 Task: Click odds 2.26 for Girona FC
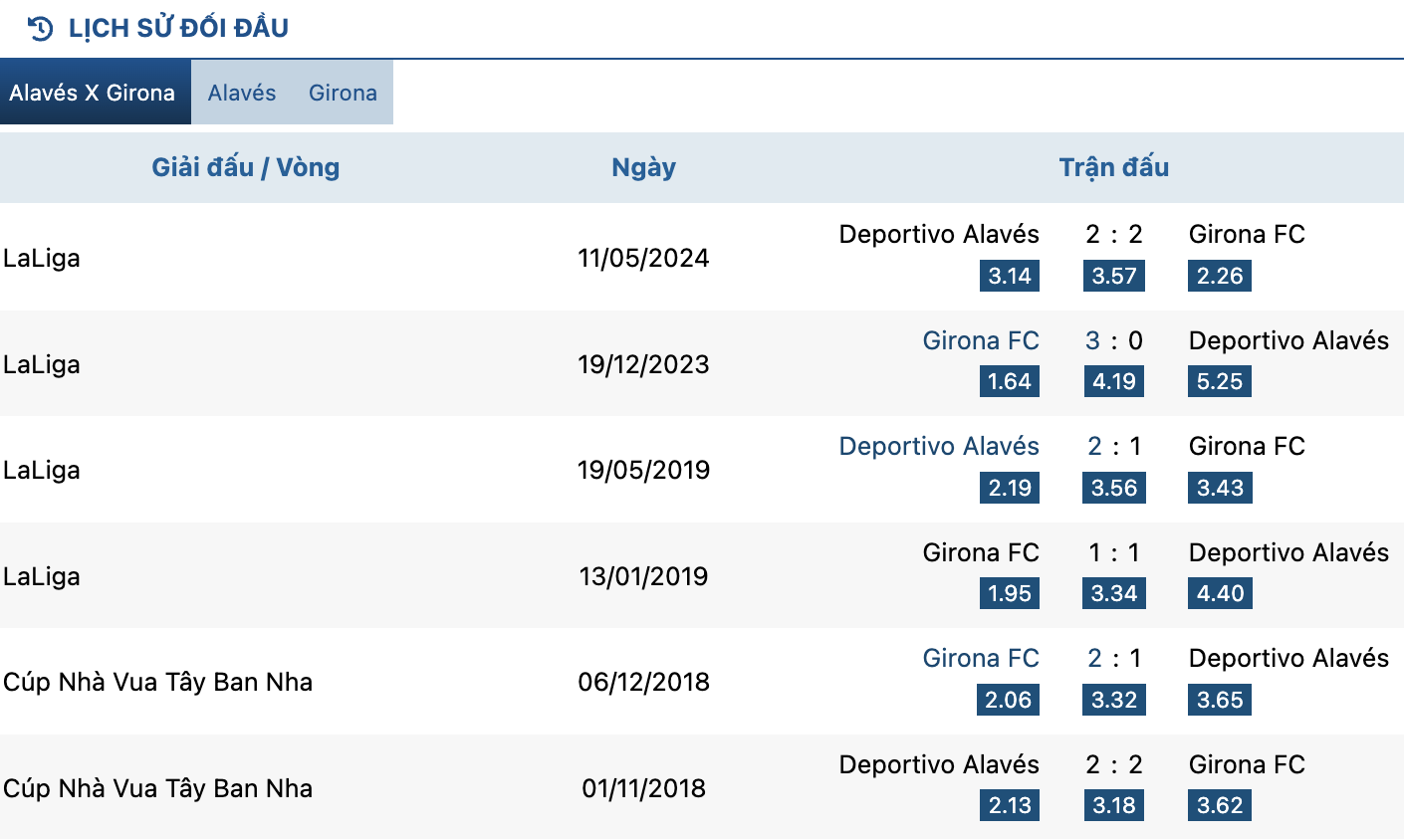coord(1220,276)
